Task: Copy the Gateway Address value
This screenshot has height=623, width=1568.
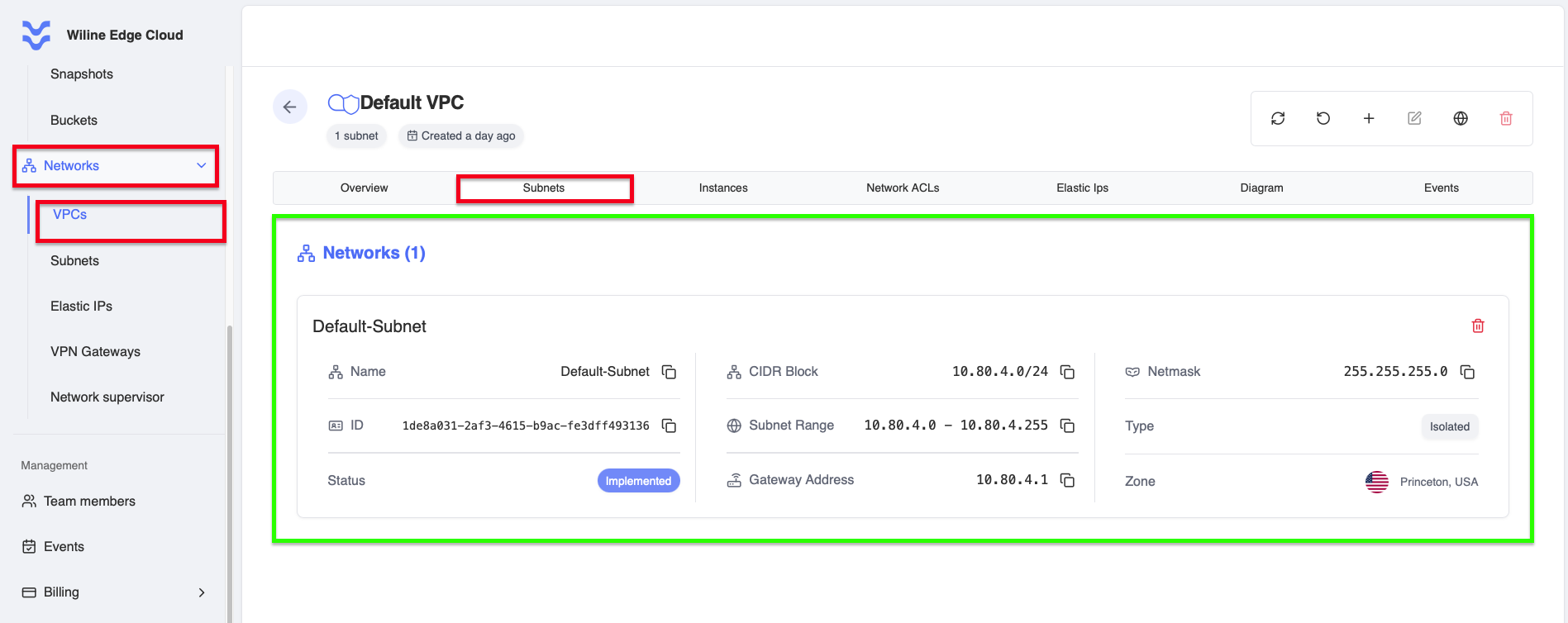Action: point(1068,480)
